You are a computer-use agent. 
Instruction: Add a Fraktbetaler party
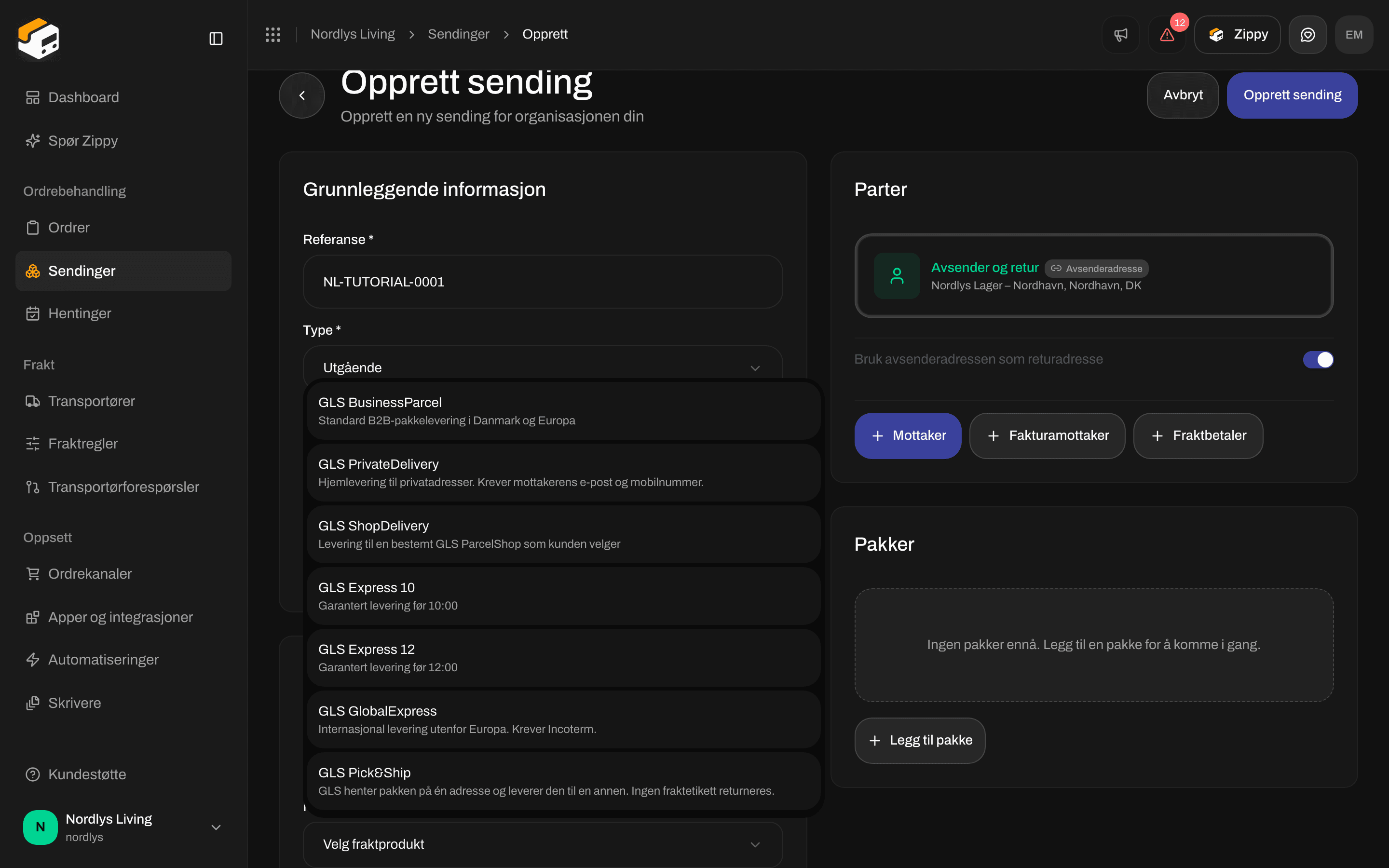(1198, 436)
